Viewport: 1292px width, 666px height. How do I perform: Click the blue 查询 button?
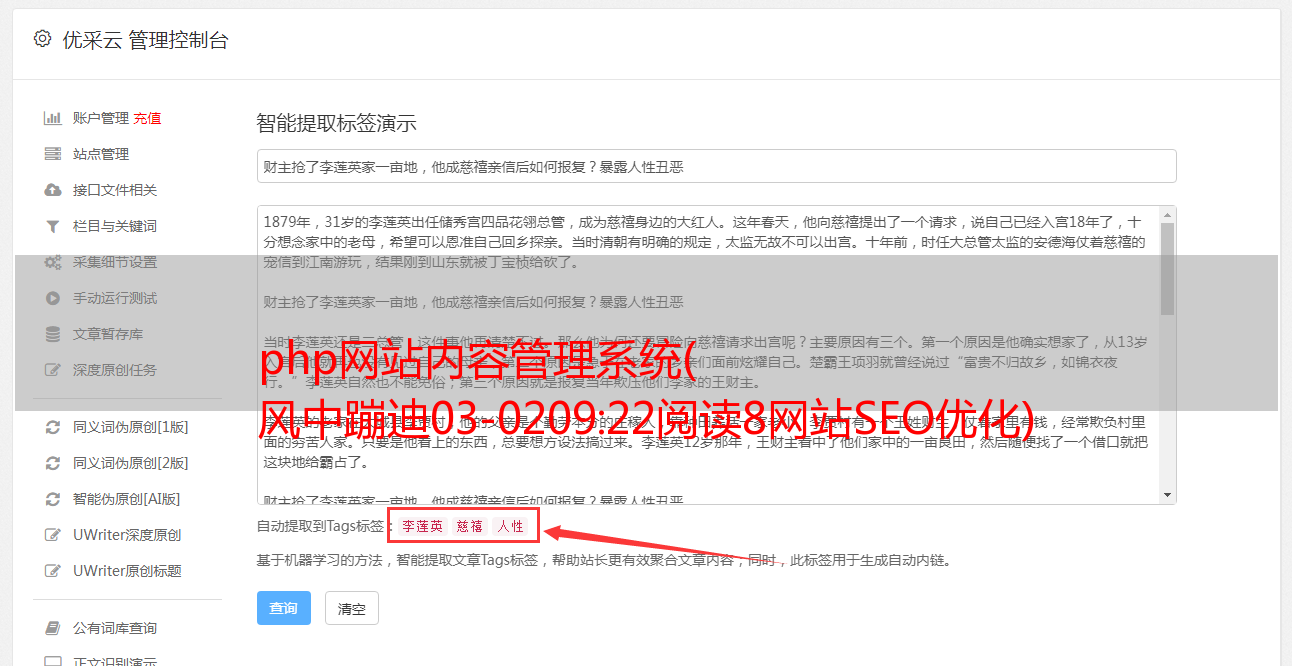pos(284,608)
